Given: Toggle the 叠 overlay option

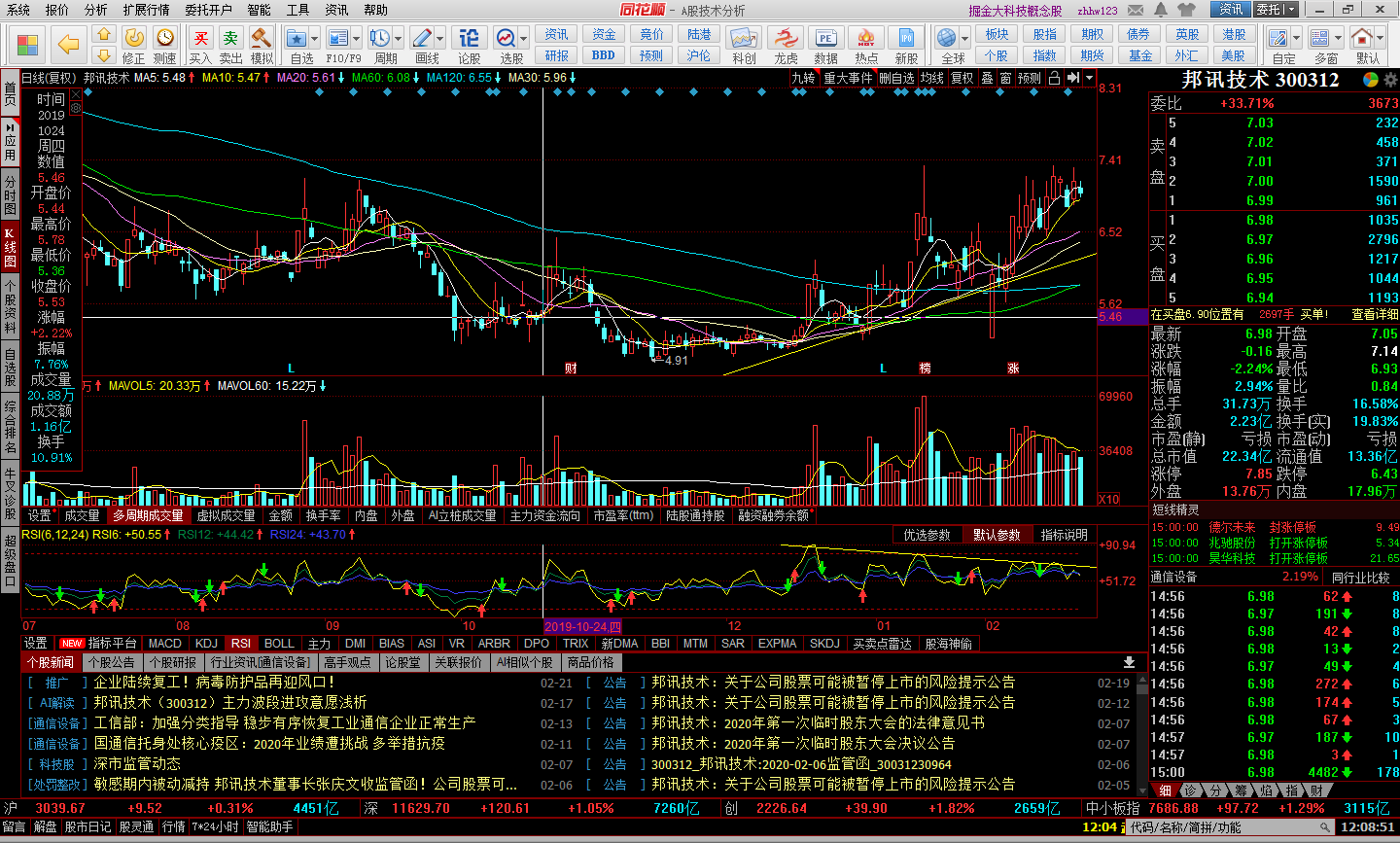Looking at the screenshot, I should pyautogui.click(x=988, y=78).
